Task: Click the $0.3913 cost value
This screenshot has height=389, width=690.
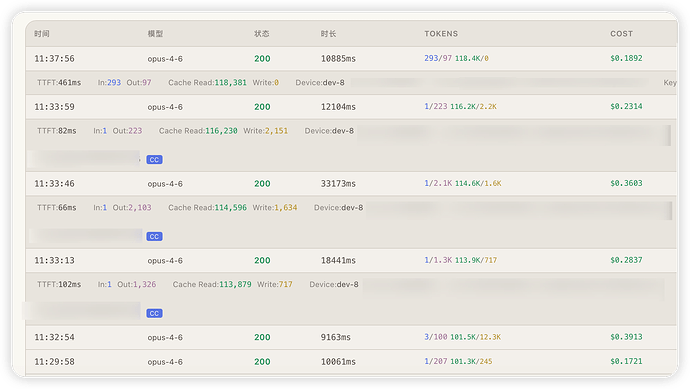Action: [626, 337]
